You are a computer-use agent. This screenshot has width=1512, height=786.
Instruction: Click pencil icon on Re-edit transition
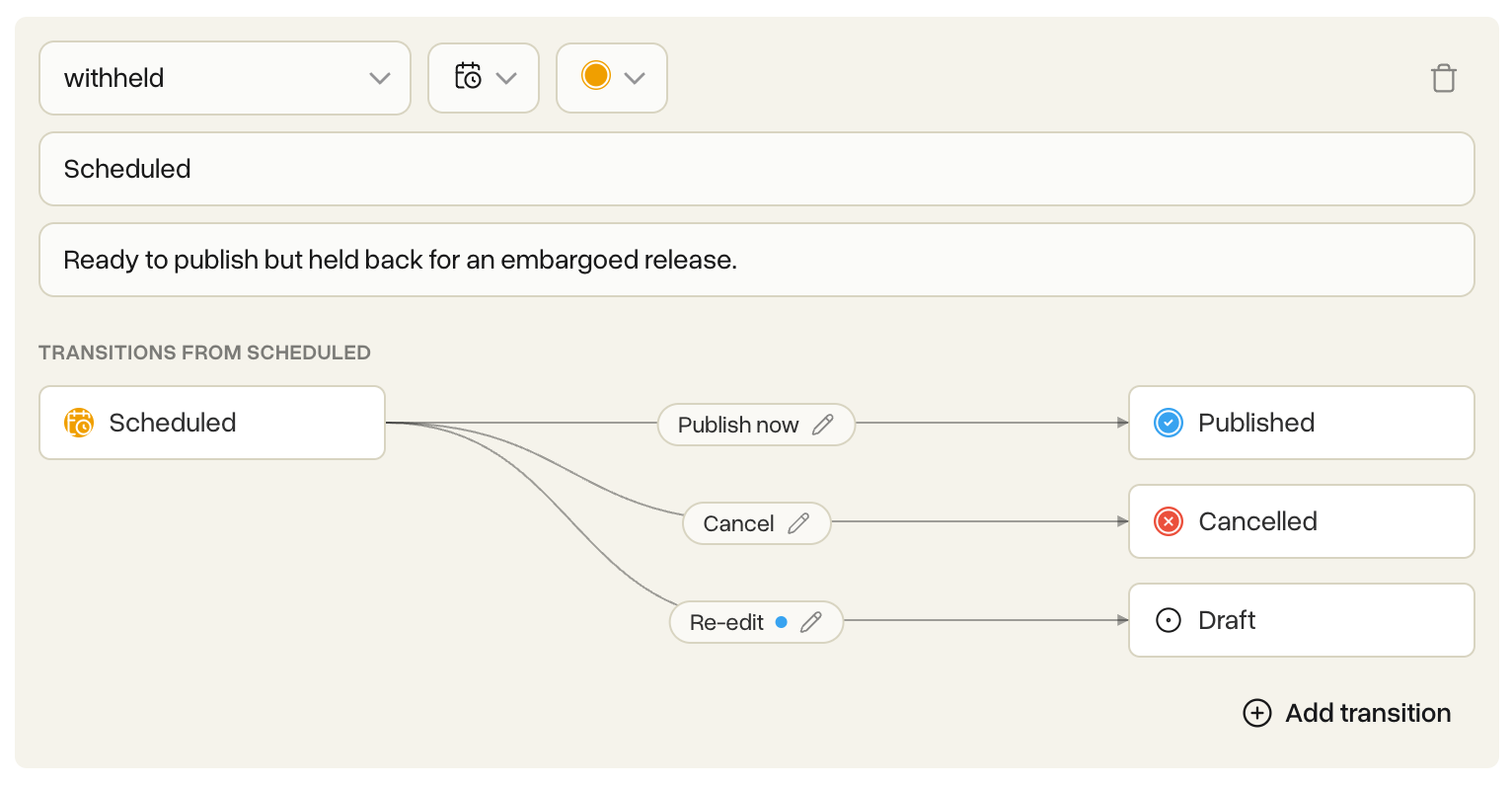(x=811, y=622)
